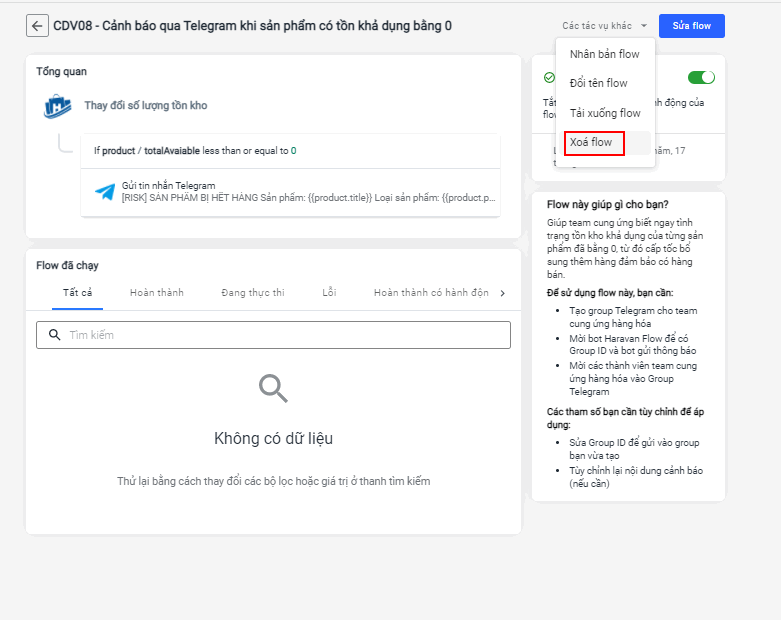Viewport: 781px width, 620px height.
Task: Click the If product totalAvaiable condition row
Action: [x=290, y=151]
